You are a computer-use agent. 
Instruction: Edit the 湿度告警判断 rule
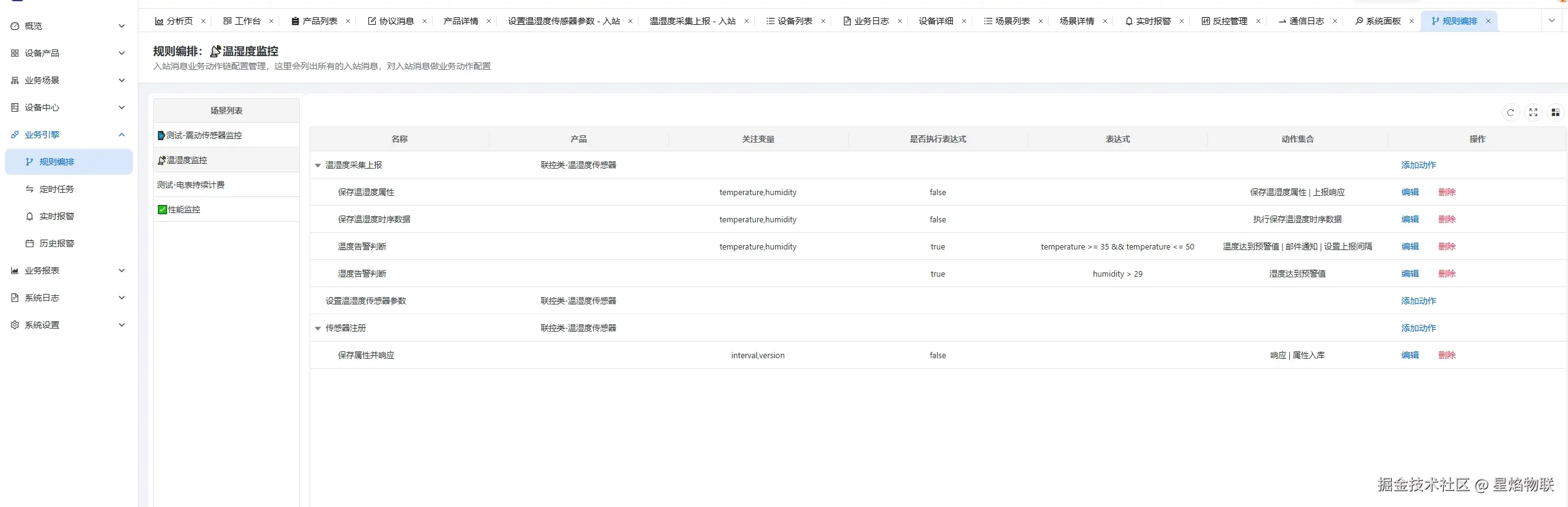(x=1410, y=274)
